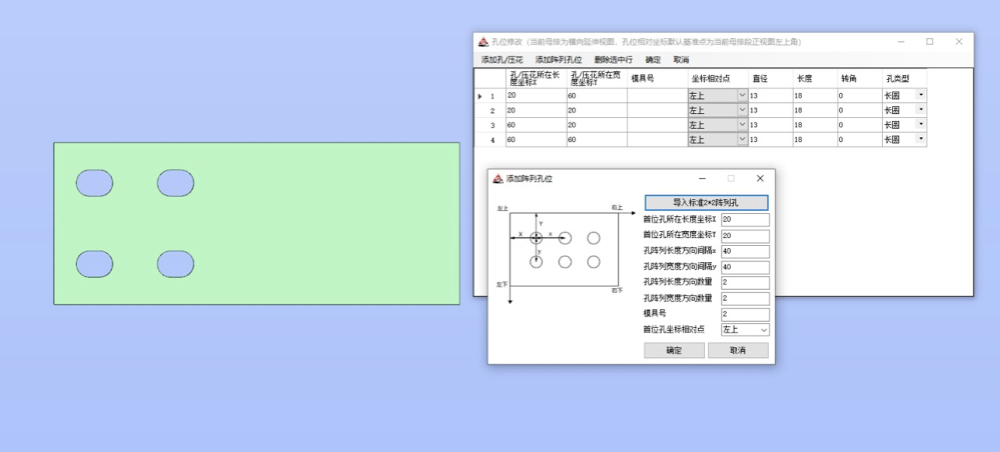The width and height of the screenshot is (1000, 452).
Task: Click 添加阵列孔位 in the menu bar
Action: point(558,60)
